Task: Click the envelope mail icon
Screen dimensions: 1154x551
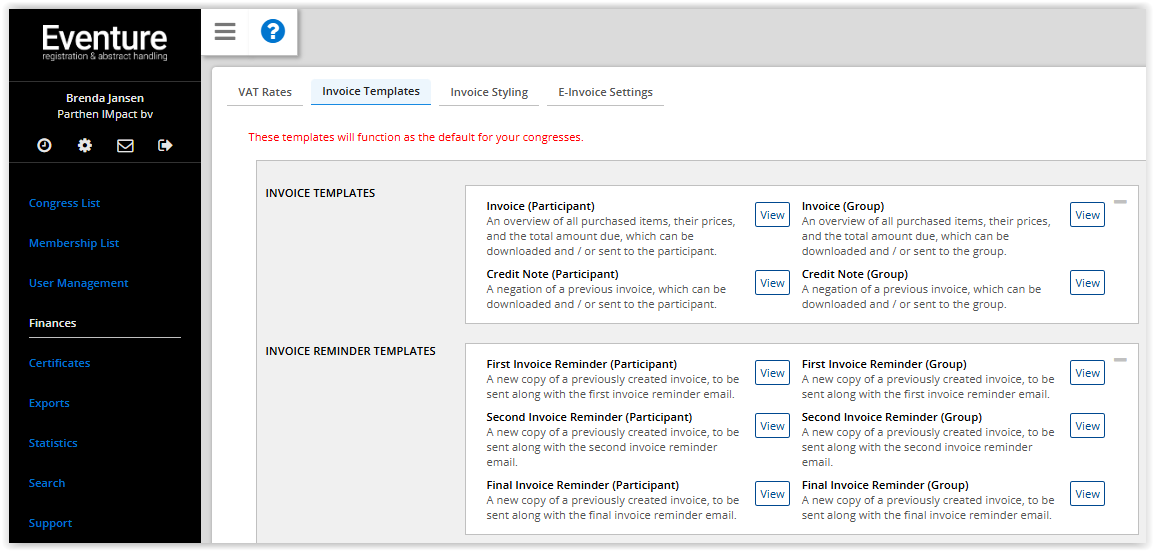Action: (125, 145)
